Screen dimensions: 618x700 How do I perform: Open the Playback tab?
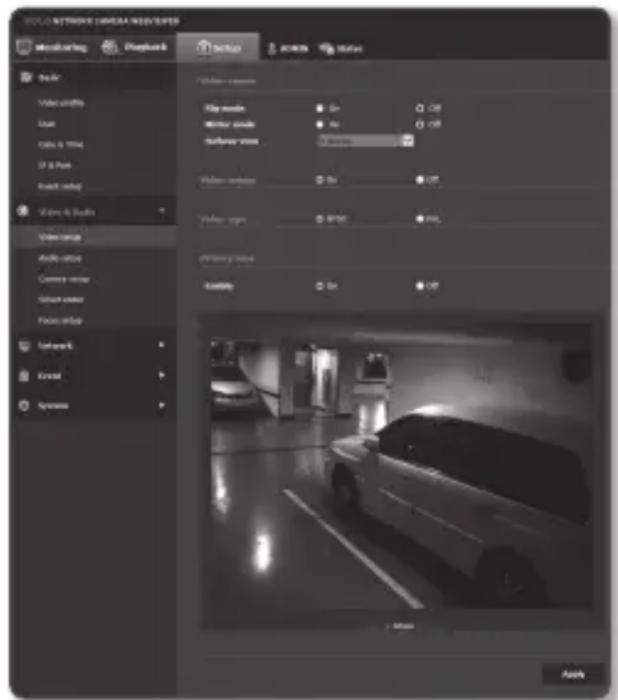point(134,47)
